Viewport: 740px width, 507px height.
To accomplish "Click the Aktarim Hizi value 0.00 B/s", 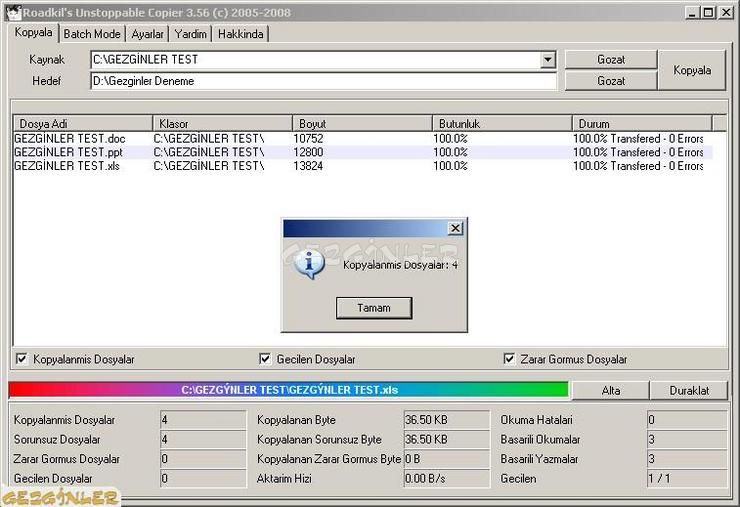I will tap(446, 478).
